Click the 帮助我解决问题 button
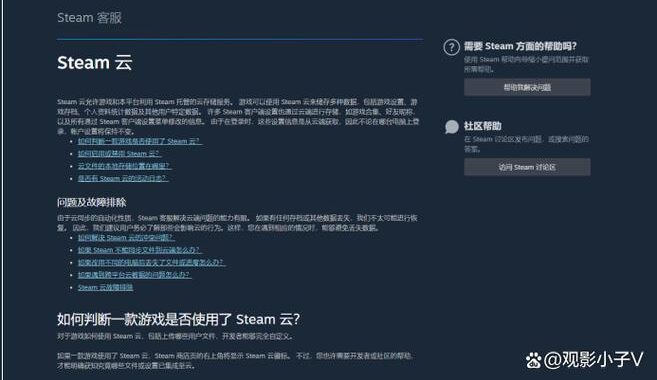Image resolution: width=657 pixels, height=380 pixels. (x=527, y=88)
